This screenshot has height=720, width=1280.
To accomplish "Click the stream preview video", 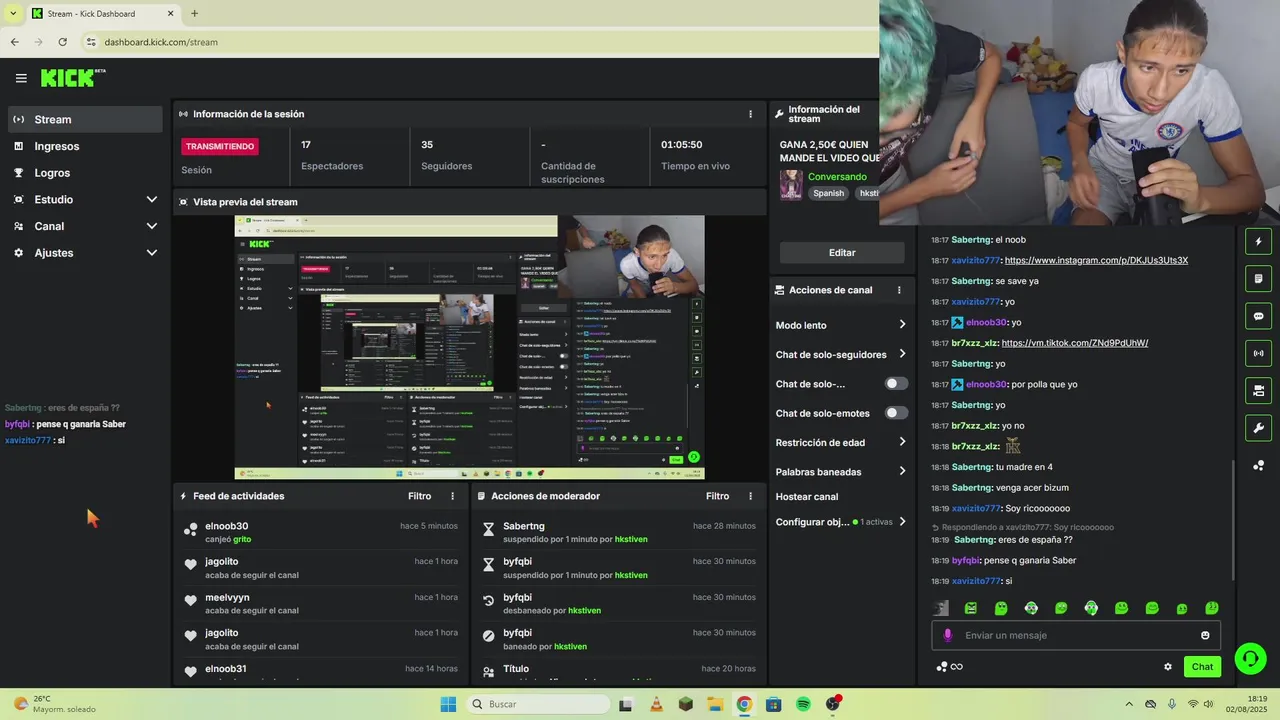I will pyautogui.click(x=469, y=347).
